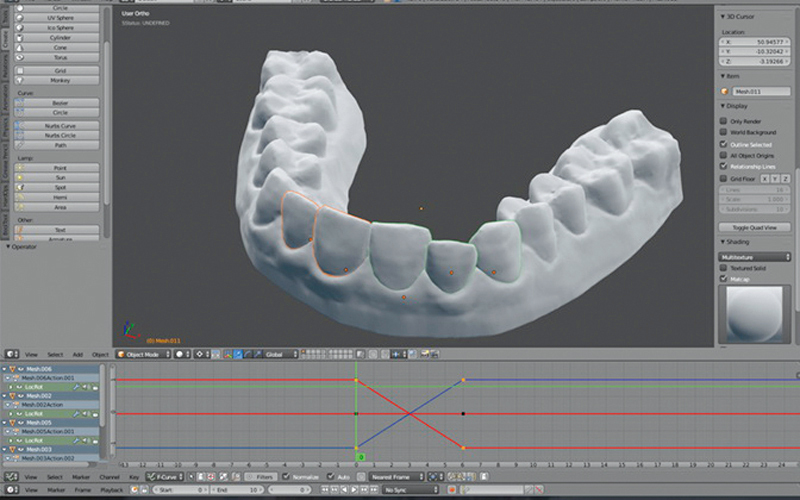Add a Nurbs Curve object
Viewport: 800px width, 500px height.
tap(60, 126)
